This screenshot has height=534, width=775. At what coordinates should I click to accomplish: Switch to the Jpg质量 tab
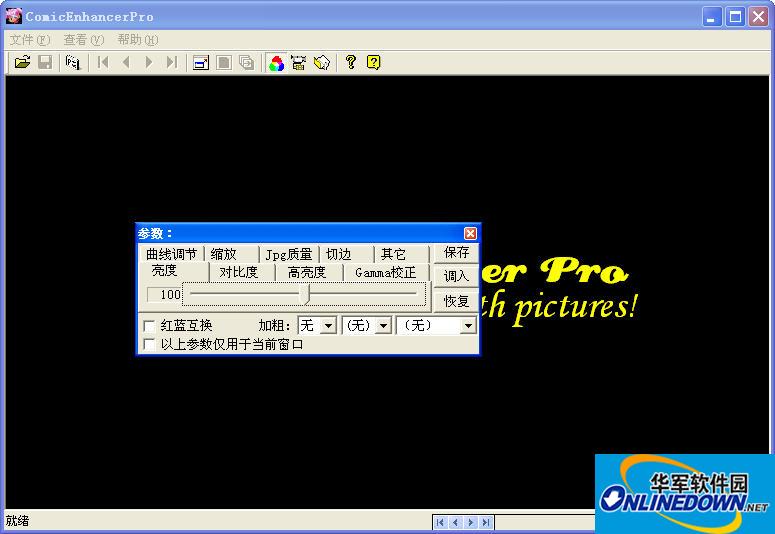(289, 254)
